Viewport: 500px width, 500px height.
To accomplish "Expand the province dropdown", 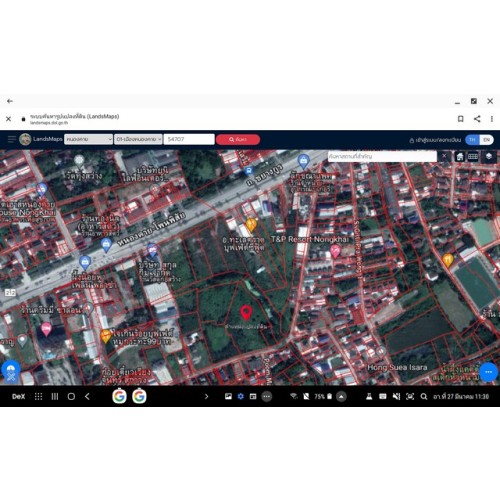I will tap(88, 139).
